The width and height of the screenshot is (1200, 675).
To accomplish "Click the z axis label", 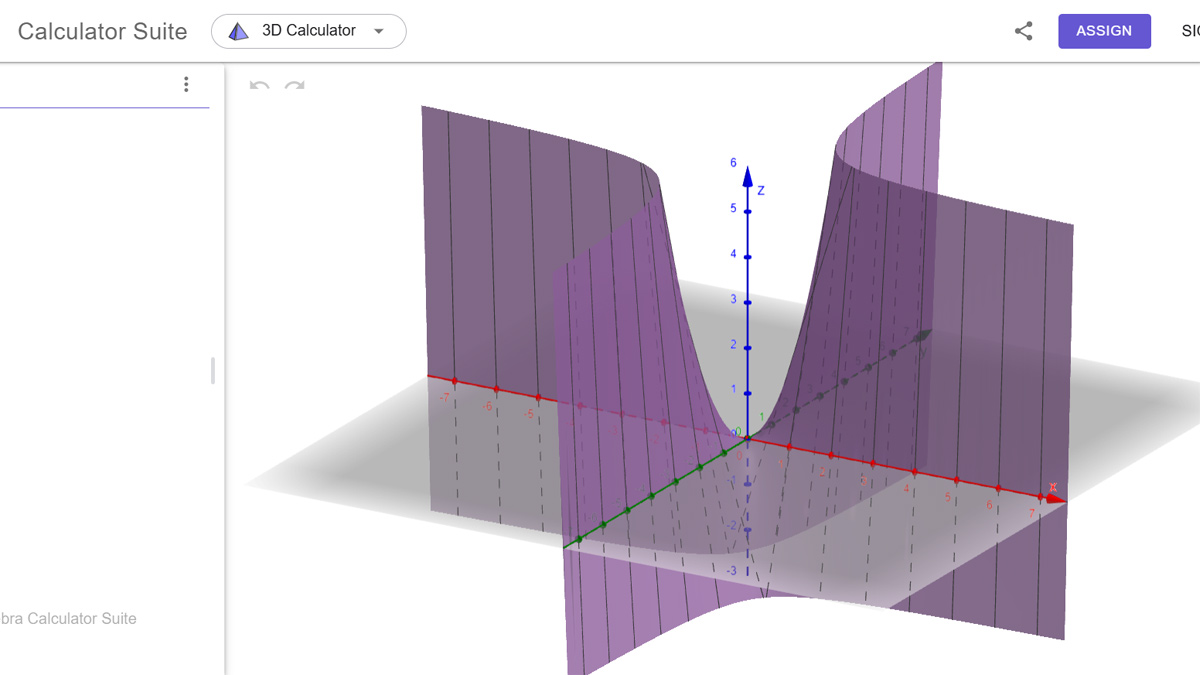I will 761,189.
